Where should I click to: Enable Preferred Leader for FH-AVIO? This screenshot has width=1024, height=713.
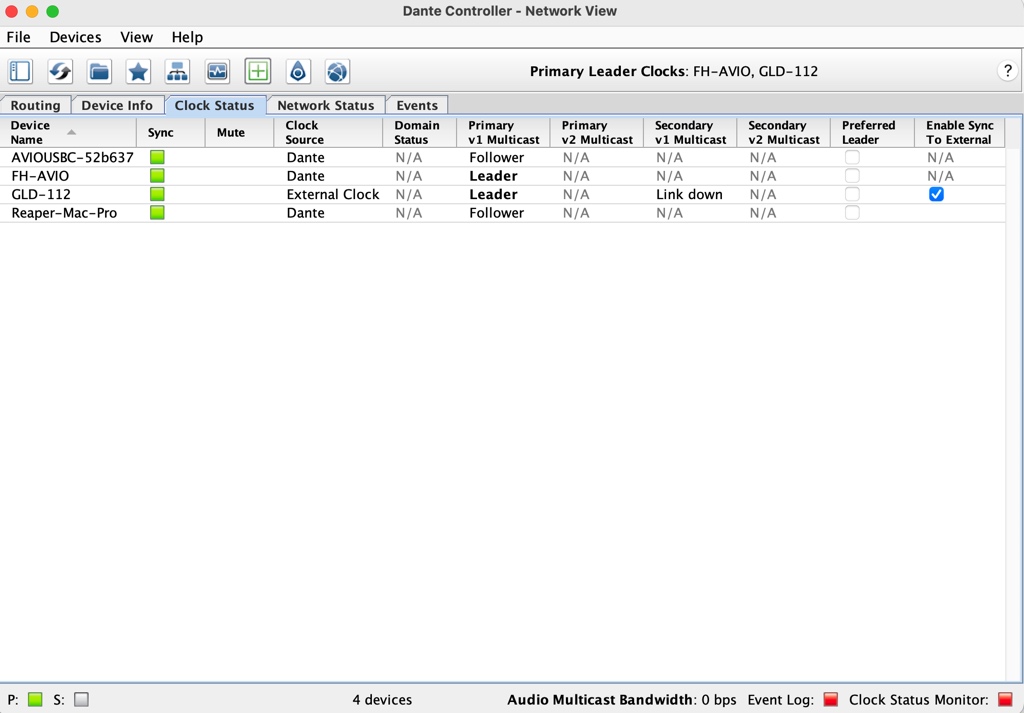click(852, 176)
